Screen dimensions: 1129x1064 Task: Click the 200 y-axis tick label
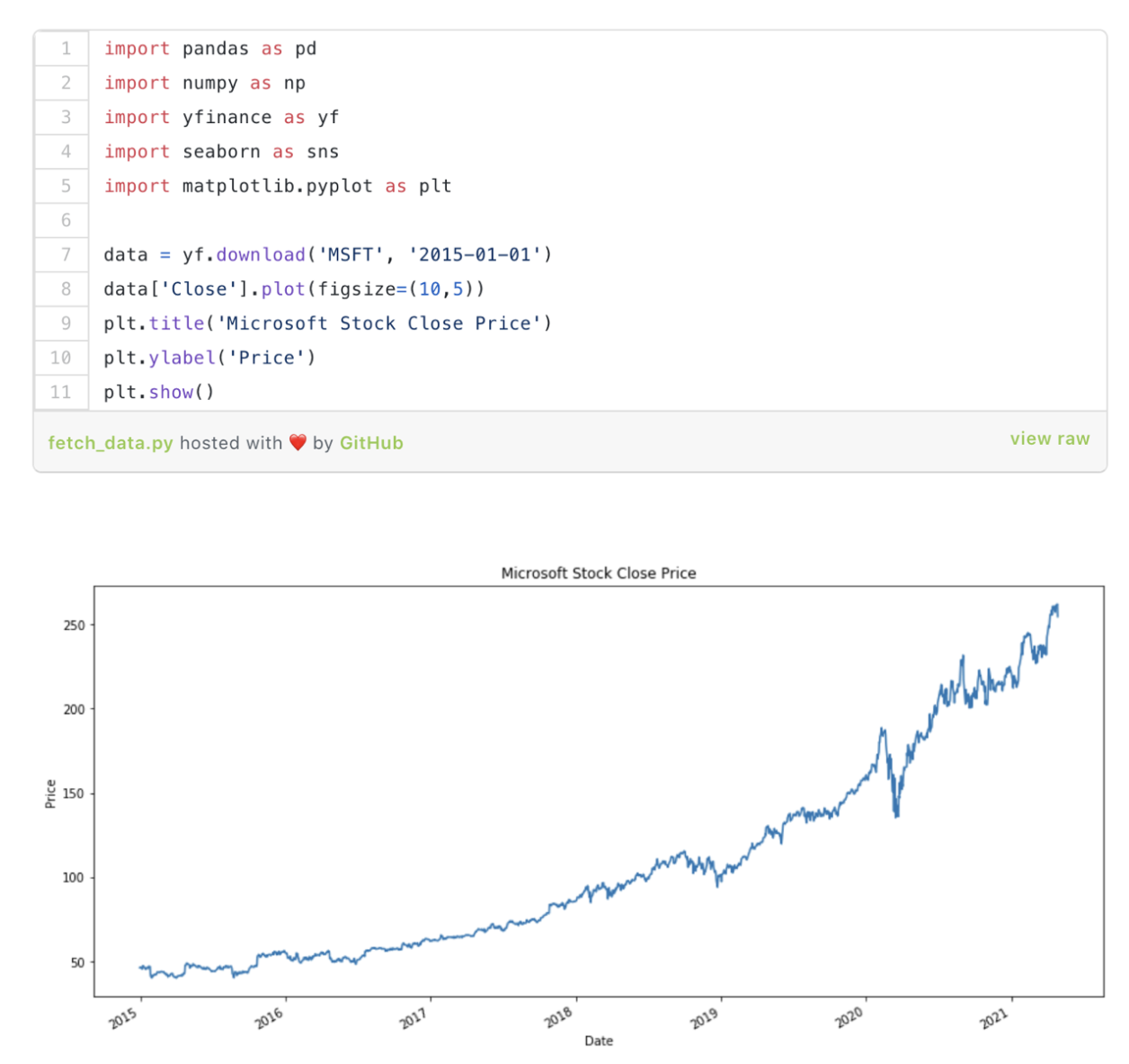pos(75,709)
